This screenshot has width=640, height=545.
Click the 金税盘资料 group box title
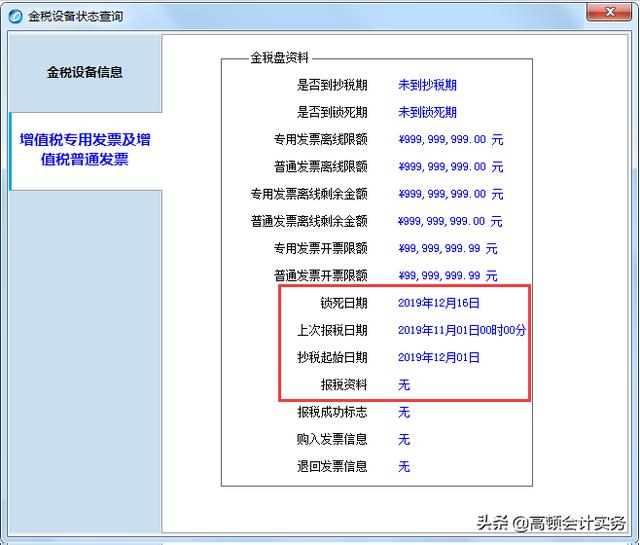[x=280, y=58]
